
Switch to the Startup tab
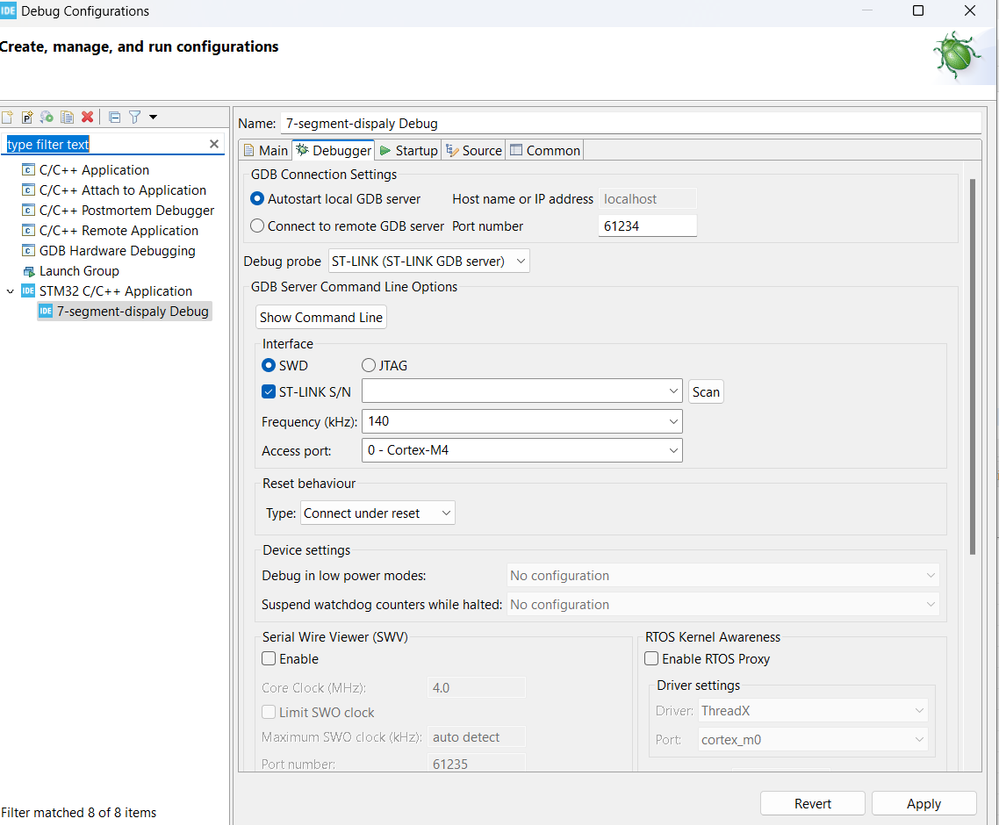(408, 150)
